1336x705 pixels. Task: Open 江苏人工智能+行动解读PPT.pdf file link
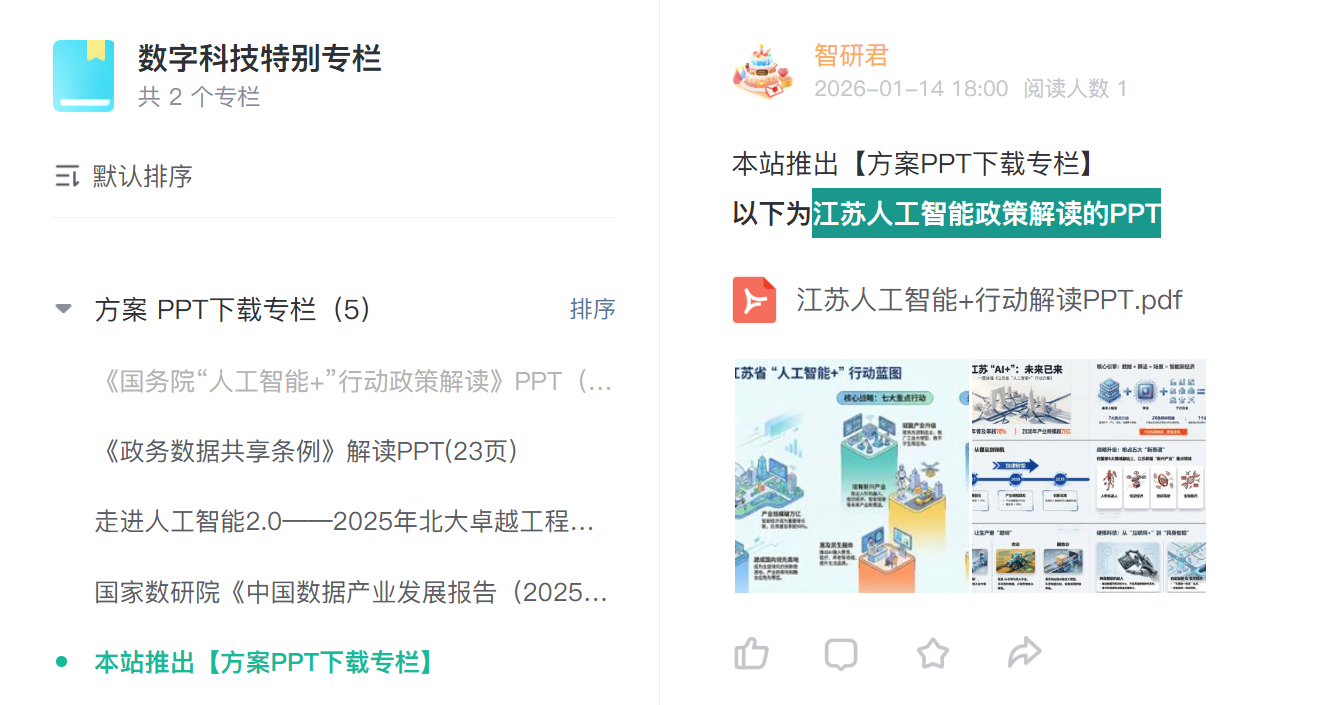point(989,300)
